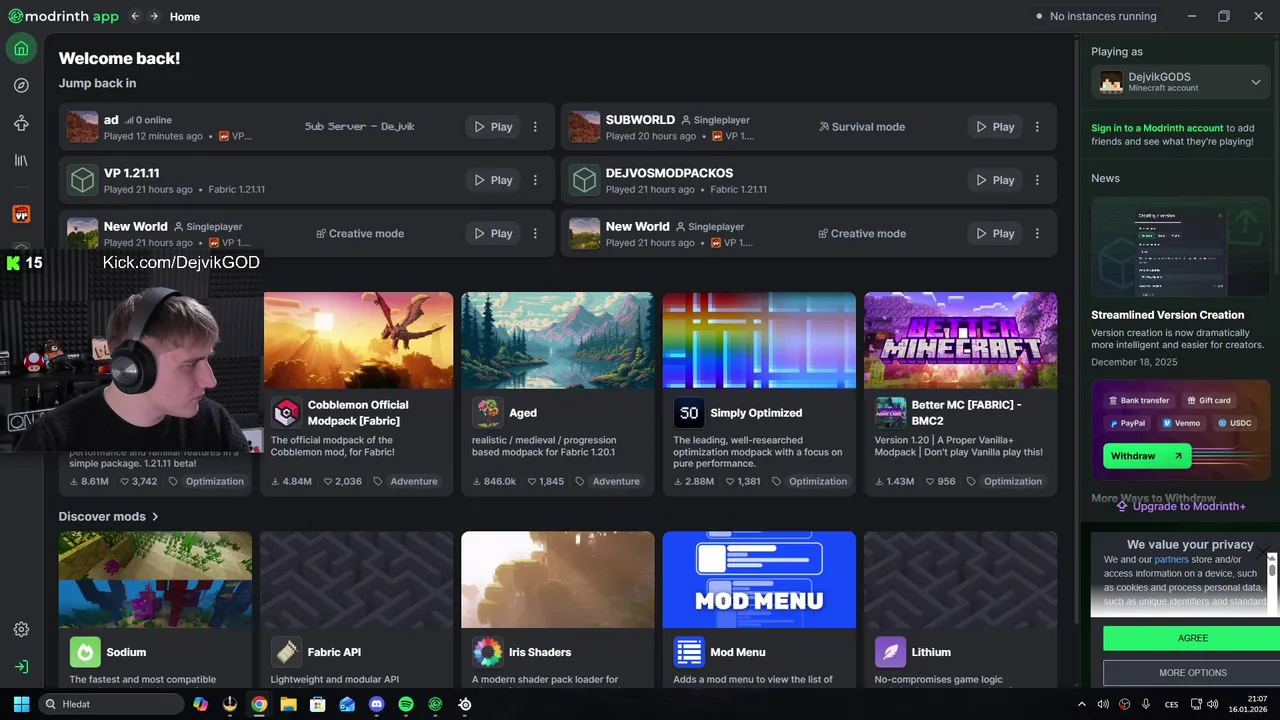
Task: Open the Streamlined Version Creation news image
Action: pyautogui.click(x=1180, y=248)
